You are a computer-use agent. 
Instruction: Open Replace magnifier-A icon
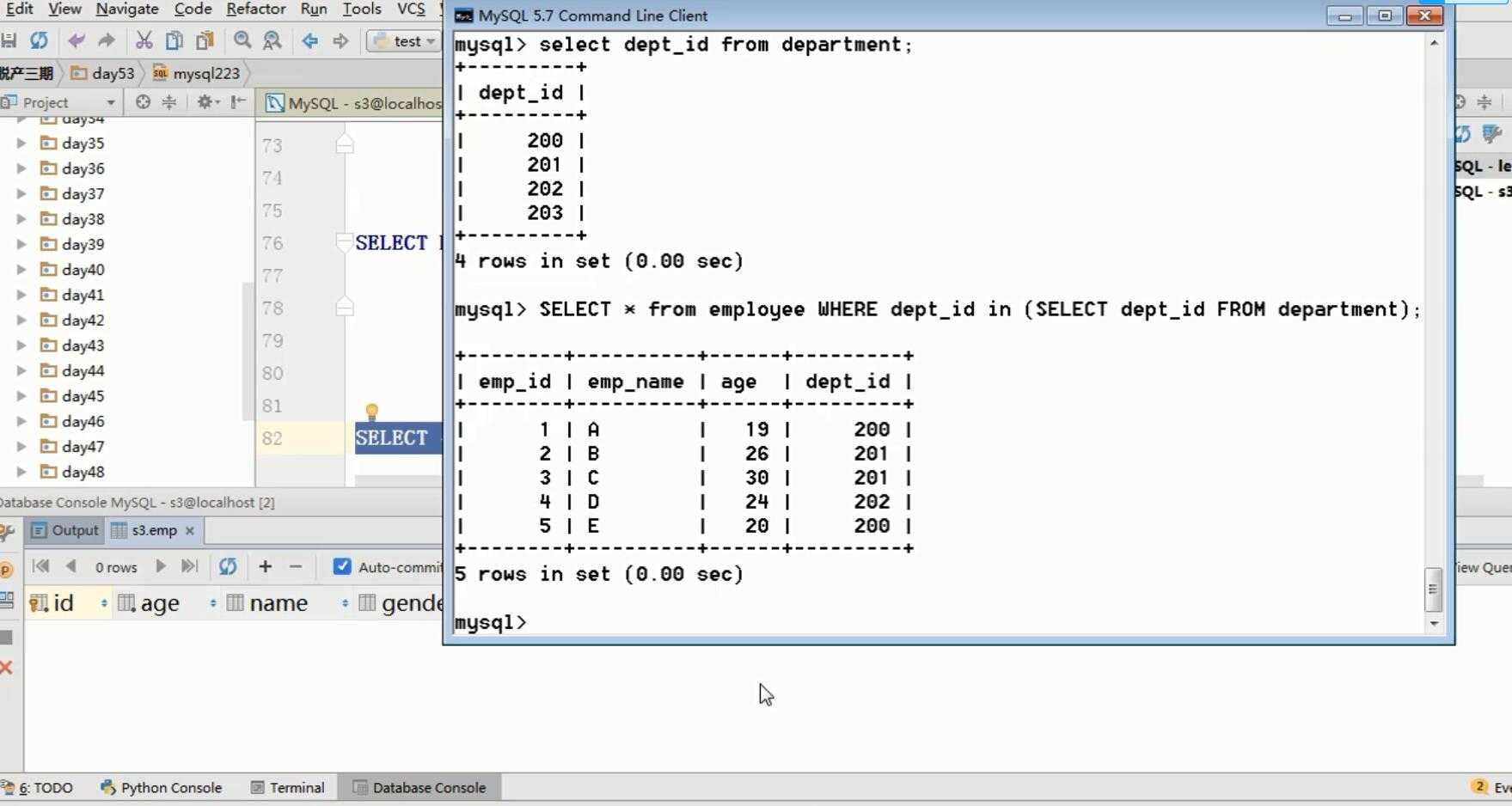(x=272, y=40)
